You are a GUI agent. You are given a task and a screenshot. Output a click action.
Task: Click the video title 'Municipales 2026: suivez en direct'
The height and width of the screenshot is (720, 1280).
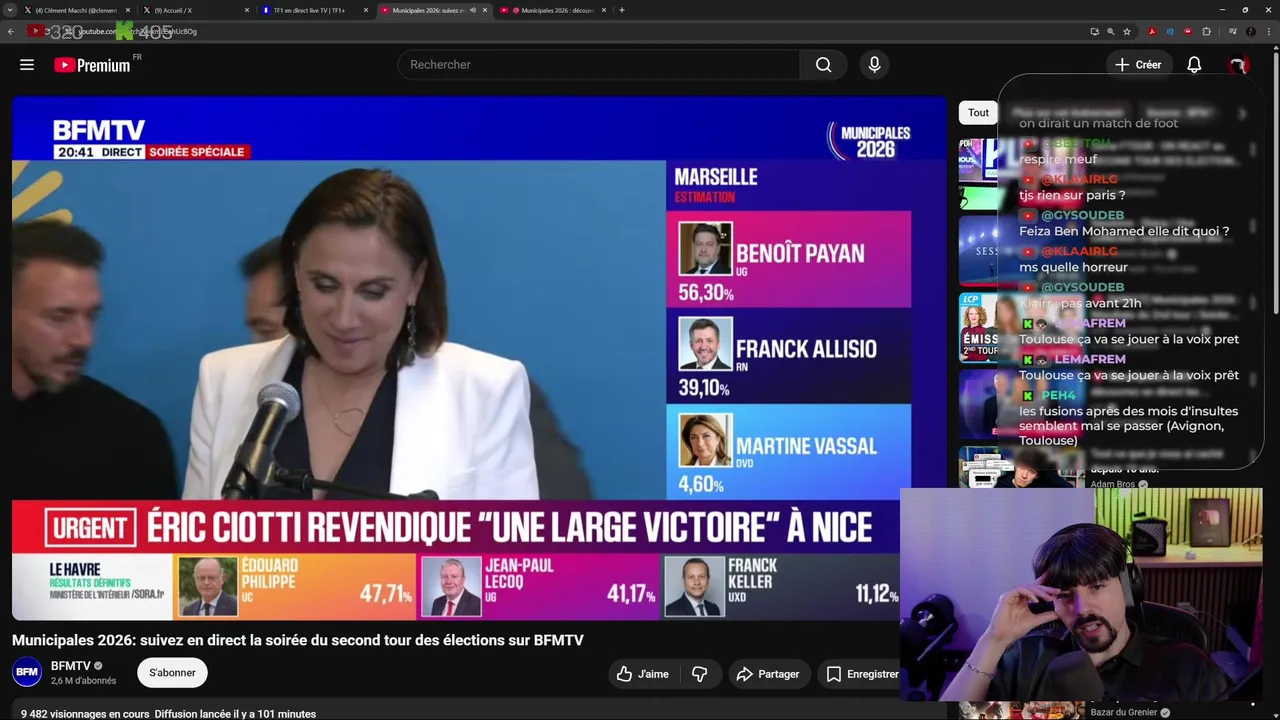[x=298, y=640]
